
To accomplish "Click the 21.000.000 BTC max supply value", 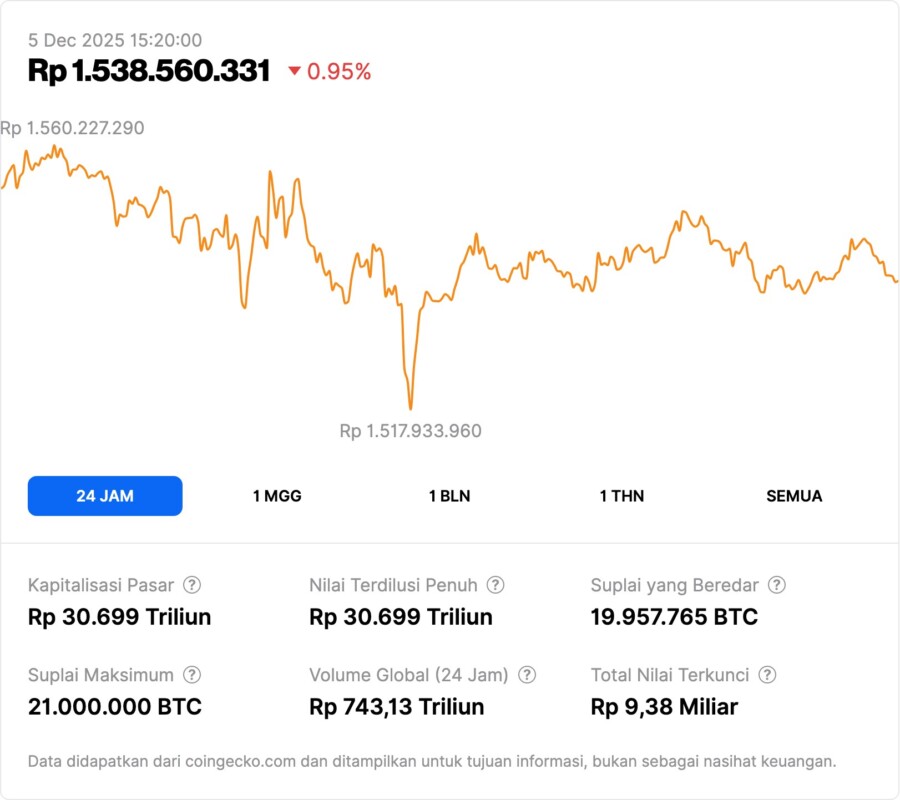I will pos(115,707).
